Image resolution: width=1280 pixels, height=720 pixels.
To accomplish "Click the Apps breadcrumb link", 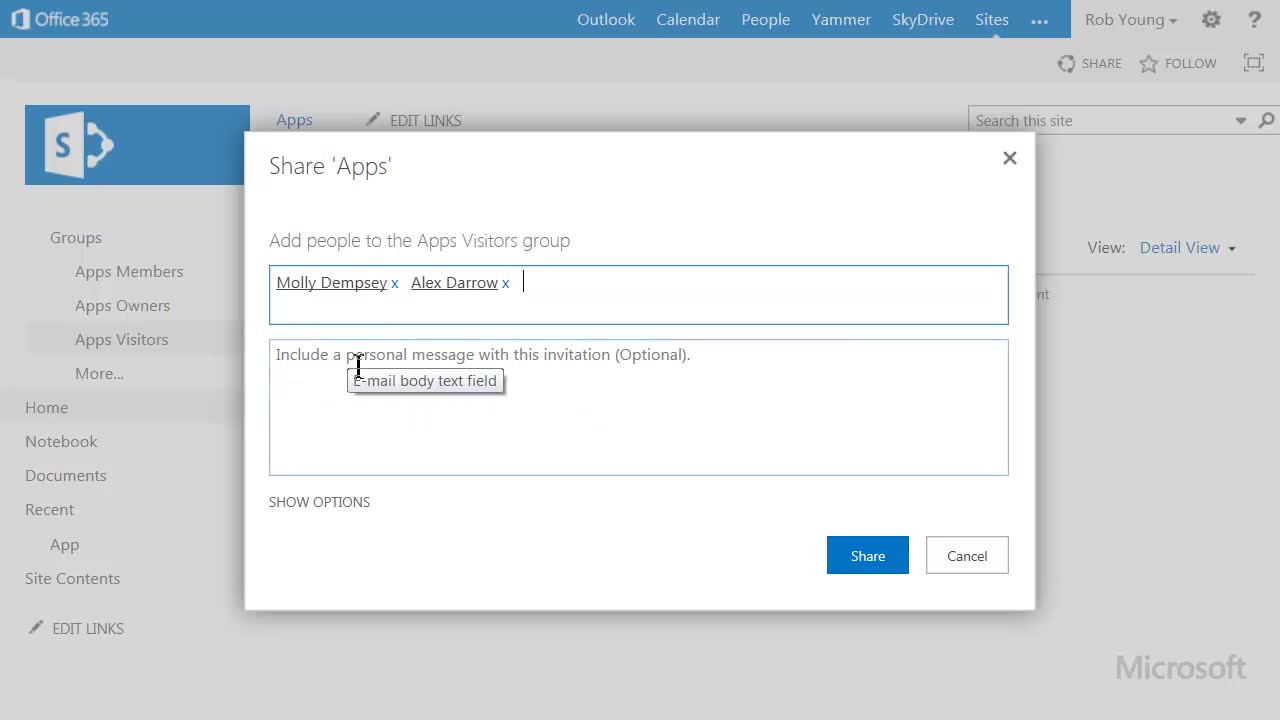I will [294, 120].
